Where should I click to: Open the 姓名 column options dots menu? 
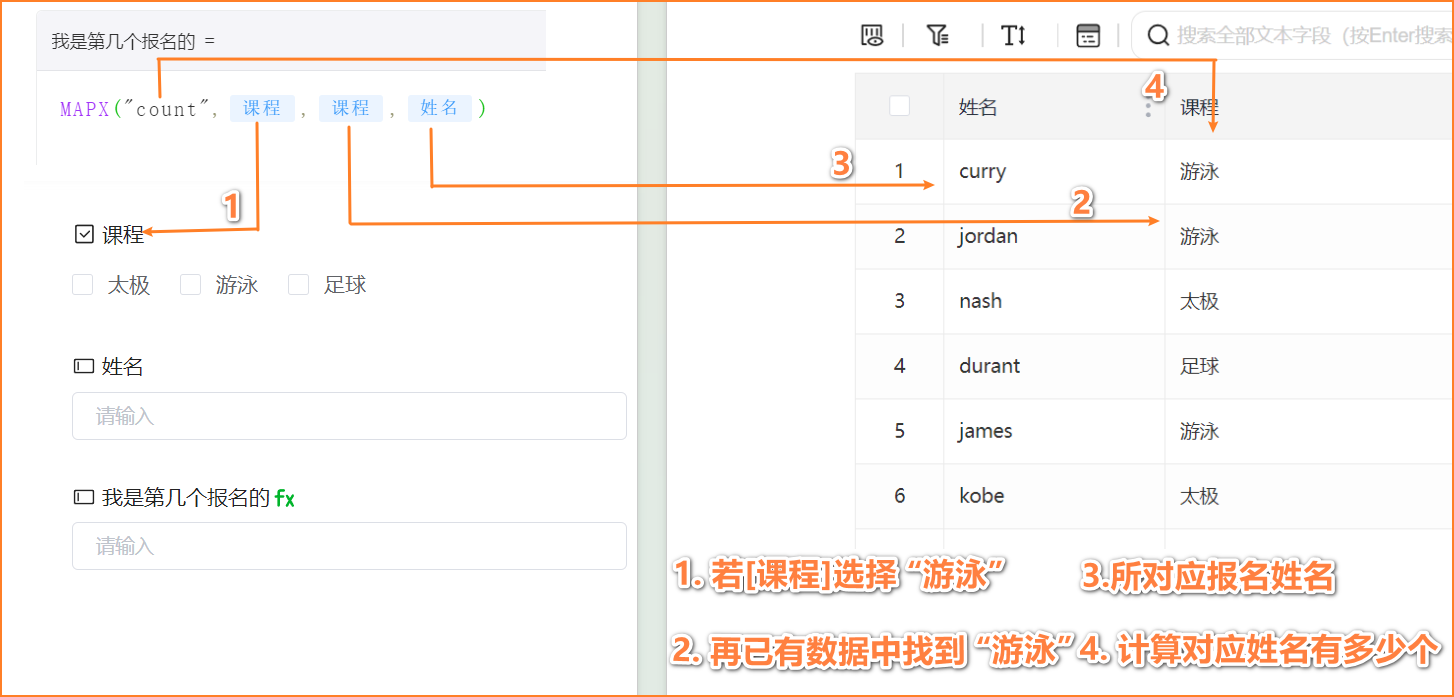tap(1147, 108)
